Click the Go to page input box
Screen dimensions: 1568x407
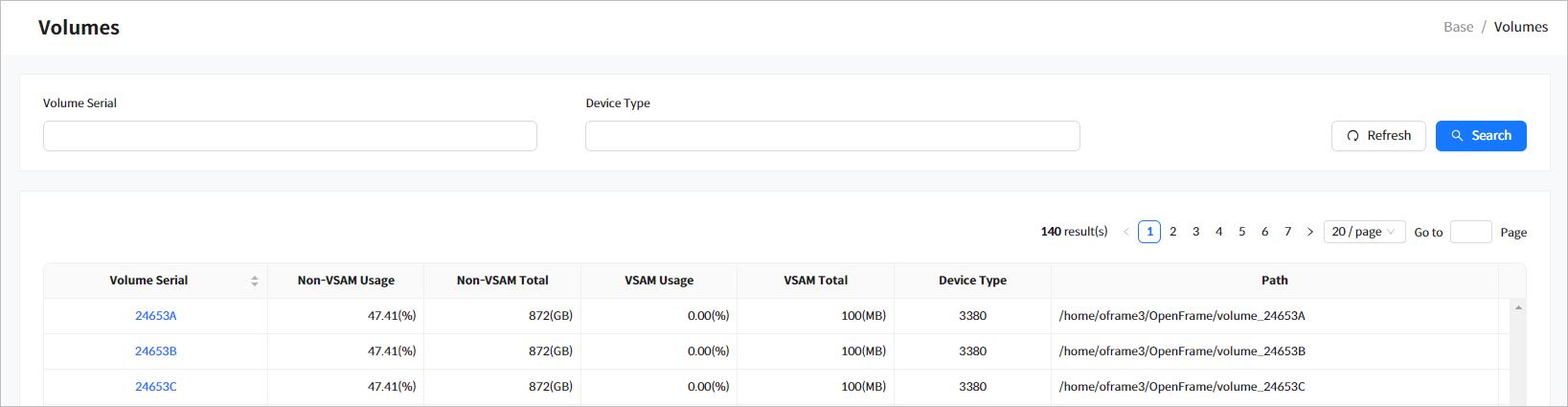click(1470, 232)
